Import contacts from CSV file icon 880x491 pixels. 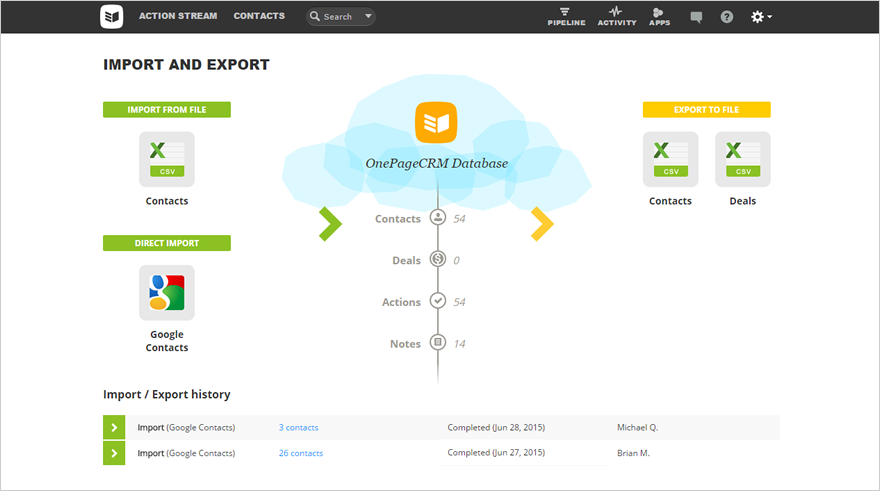pos(167,159)
